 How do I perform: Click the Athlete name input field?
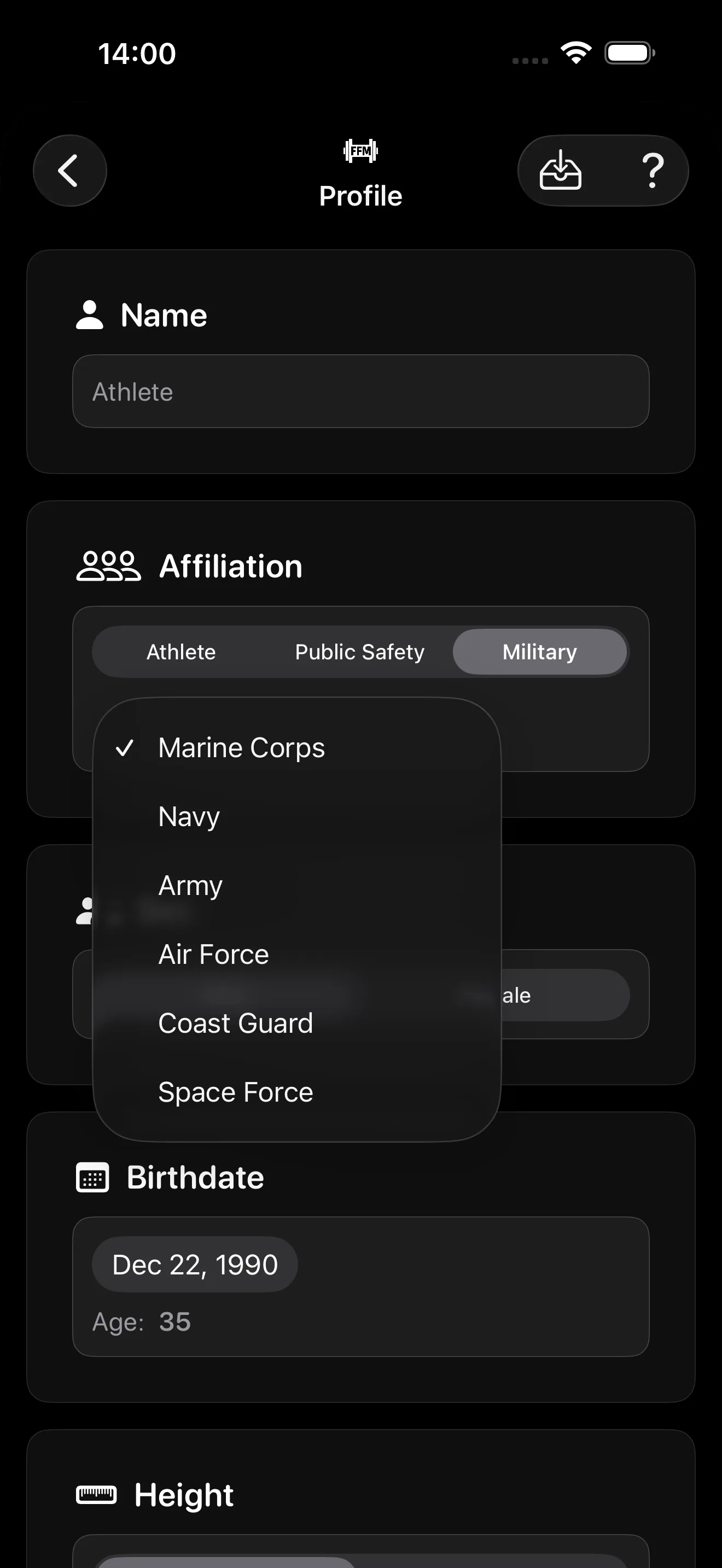(x=360, y=391)
